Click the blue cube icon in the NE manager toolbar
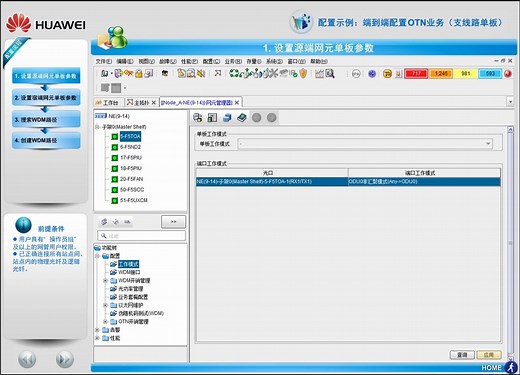Screen dimensions: 520x375 (x=227, y=117)
